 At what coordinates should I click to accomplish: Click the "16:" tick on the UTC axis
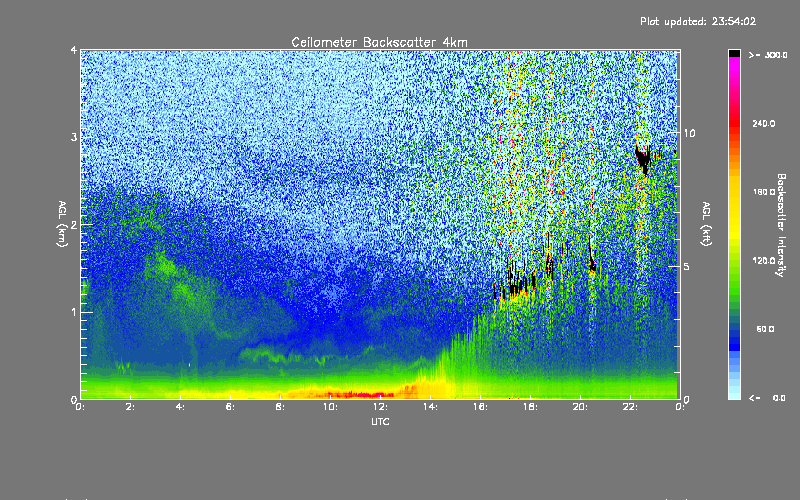click(480, 407)
